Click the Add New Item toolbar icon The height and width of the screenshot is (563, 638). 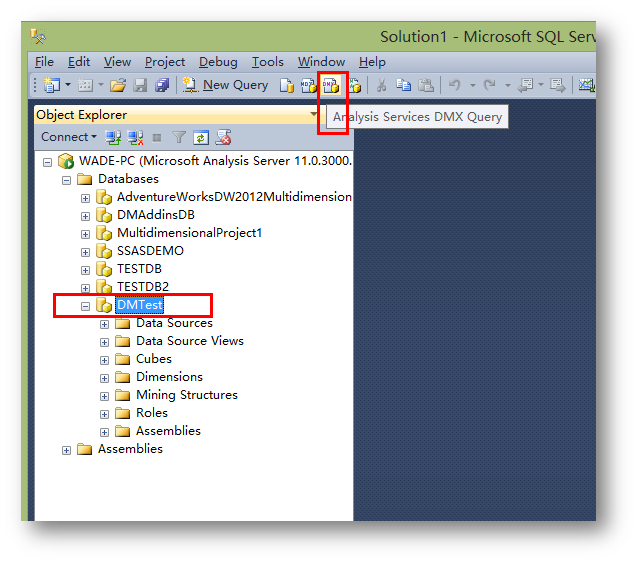(x=85, y=85)
